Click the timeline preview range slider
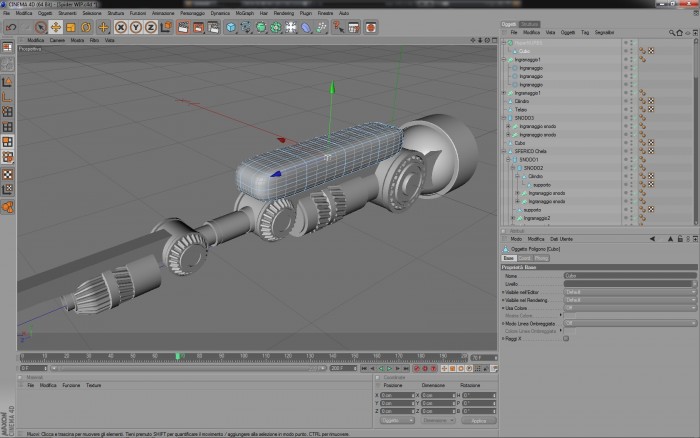This screenshot has width=700, height=438. click(190, 368)
